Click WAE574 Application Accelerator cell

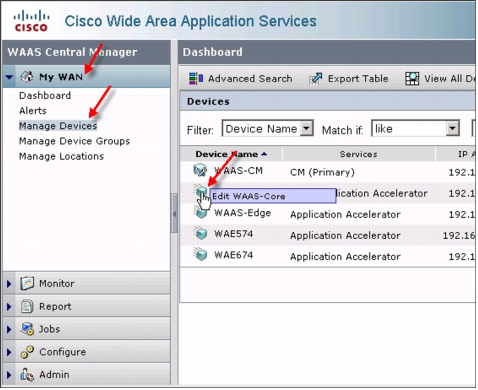point(345,235)
